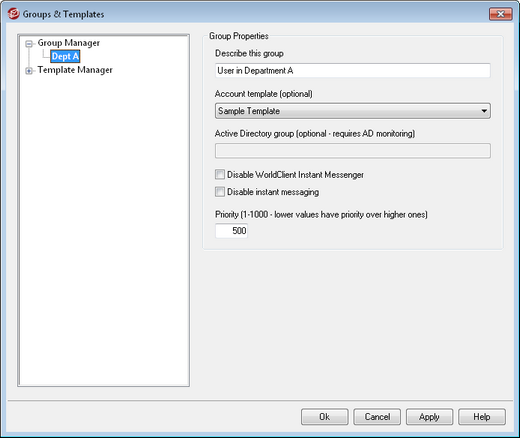Click the Active Directory group field
Viewport: 520px width, 438px height.
(353, 151)
